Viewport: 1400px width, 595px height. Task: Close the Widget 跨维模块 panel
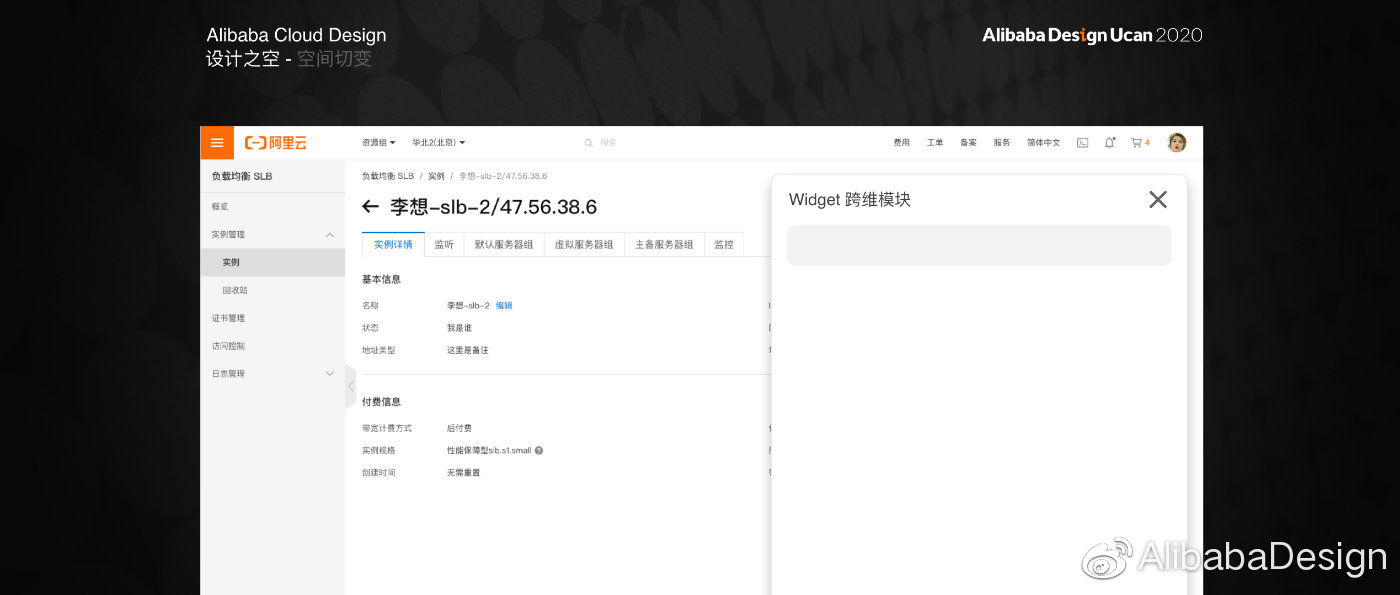tap(1158, 199)
